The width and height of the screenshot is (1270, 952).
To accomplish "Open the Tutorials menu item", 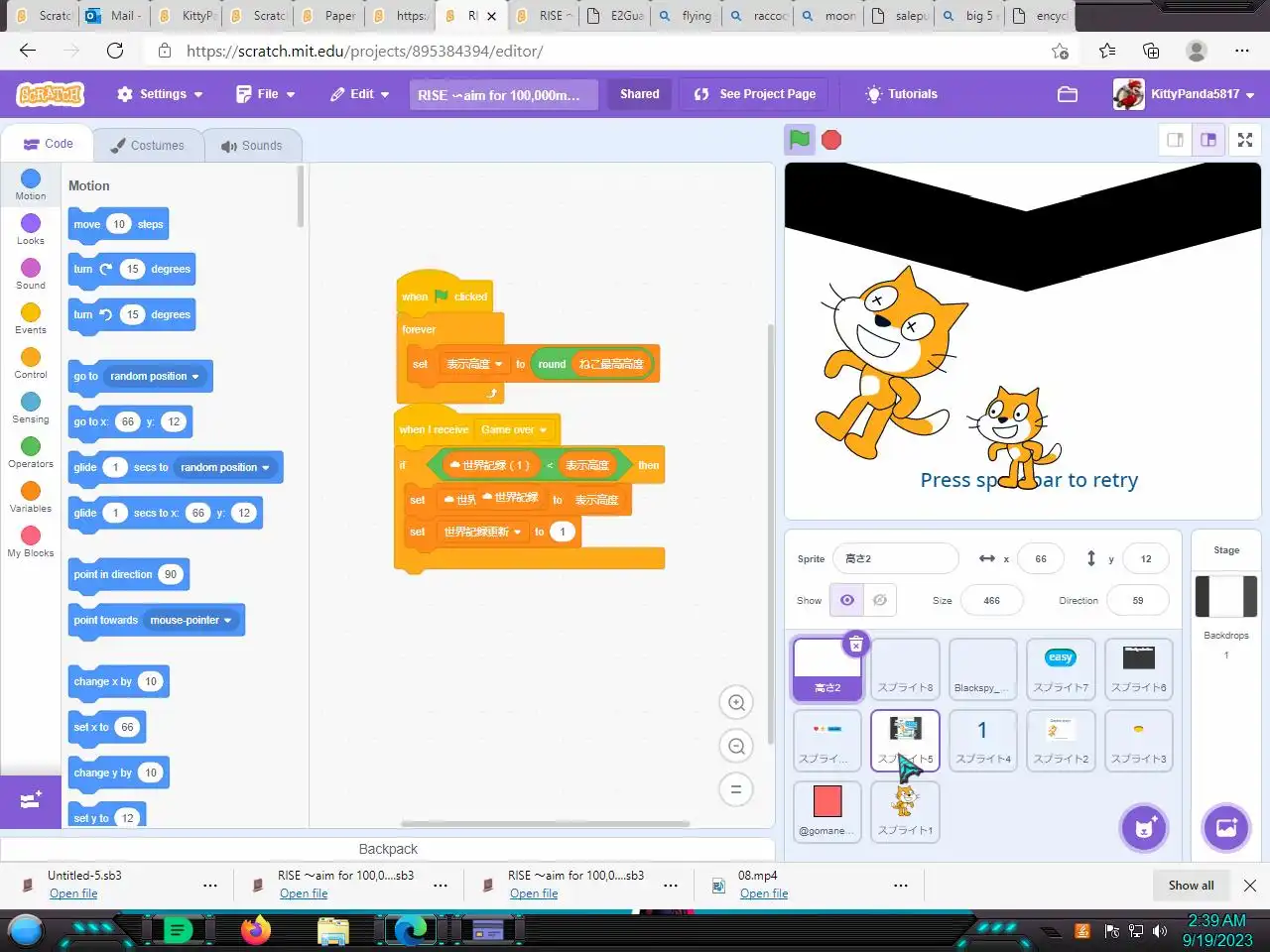I will (x=901, y=94).
